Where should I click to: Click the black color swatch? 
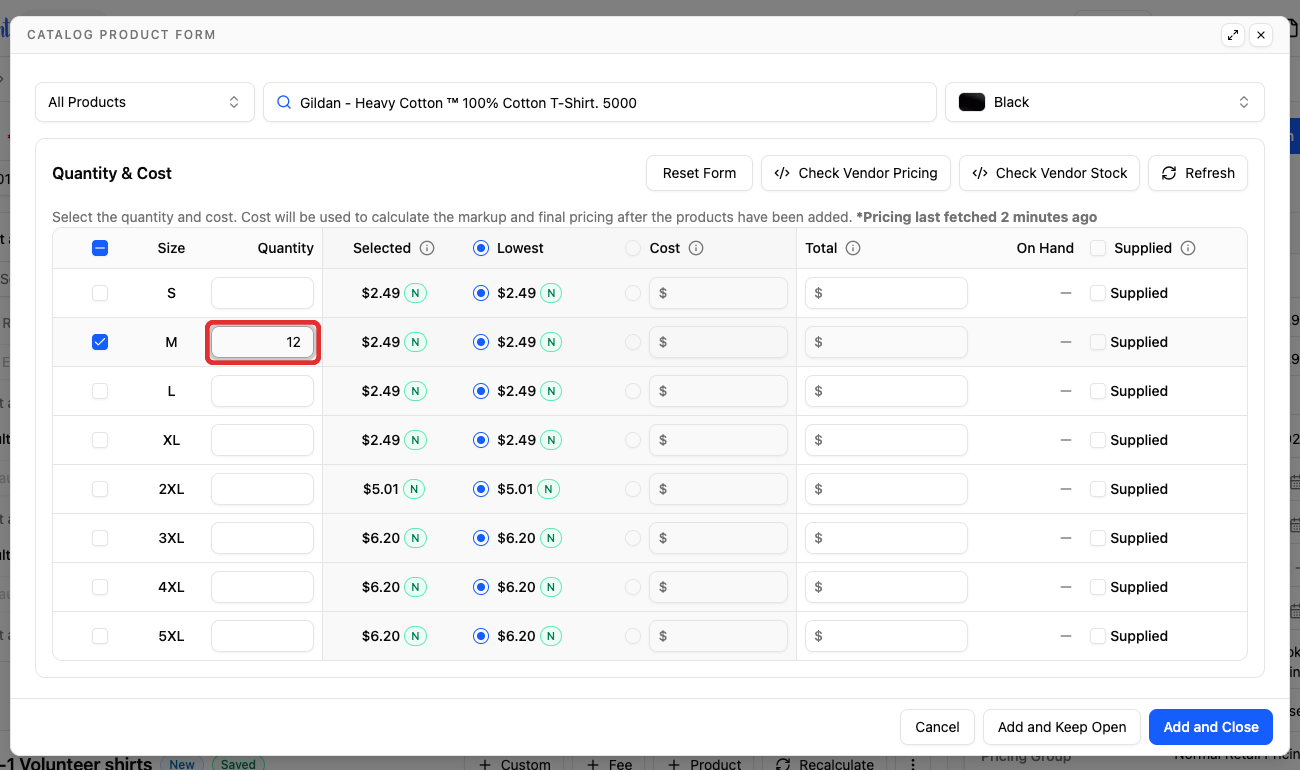[972, 102]
